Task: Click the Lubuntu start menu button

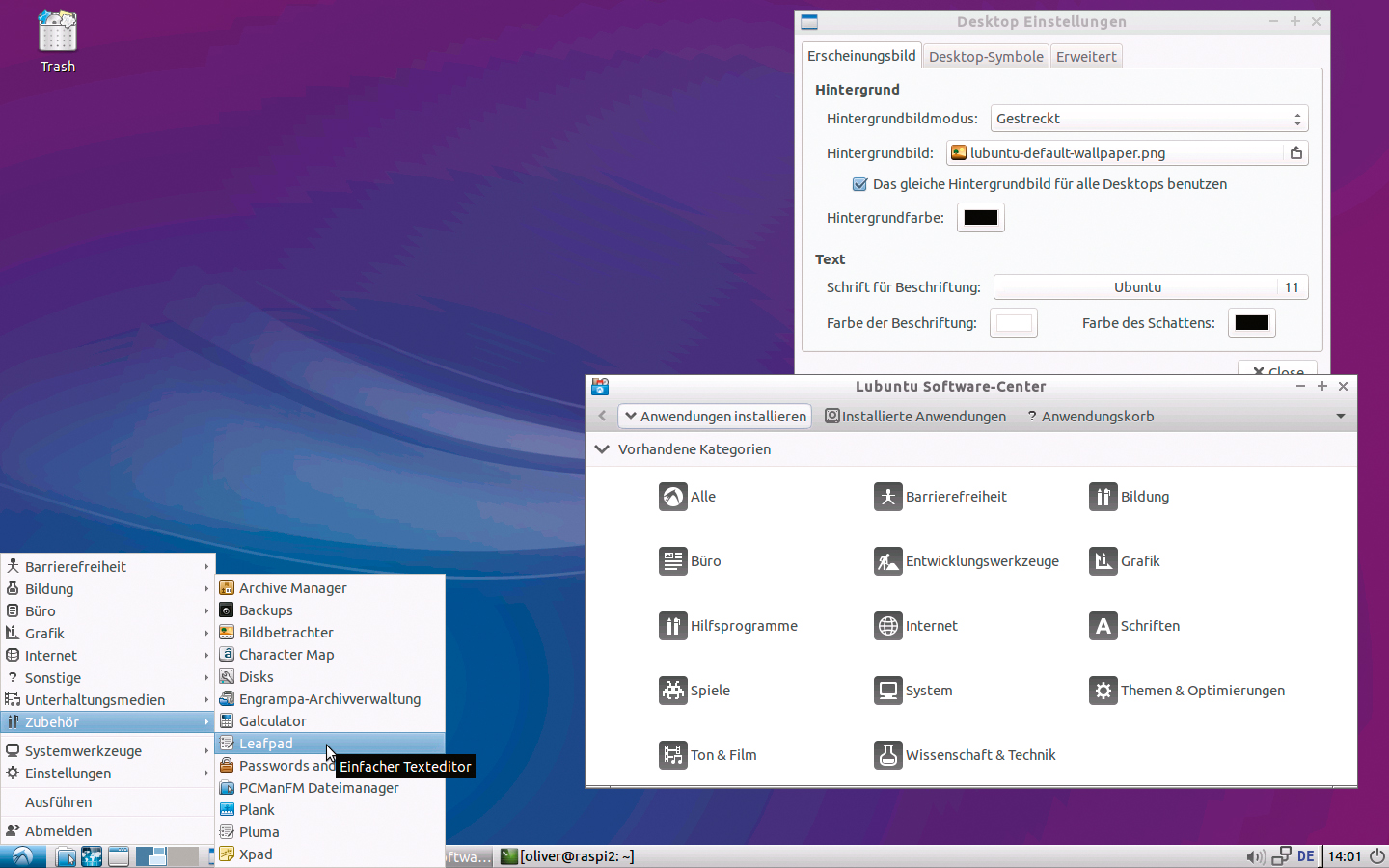Action: pos(22,856)
